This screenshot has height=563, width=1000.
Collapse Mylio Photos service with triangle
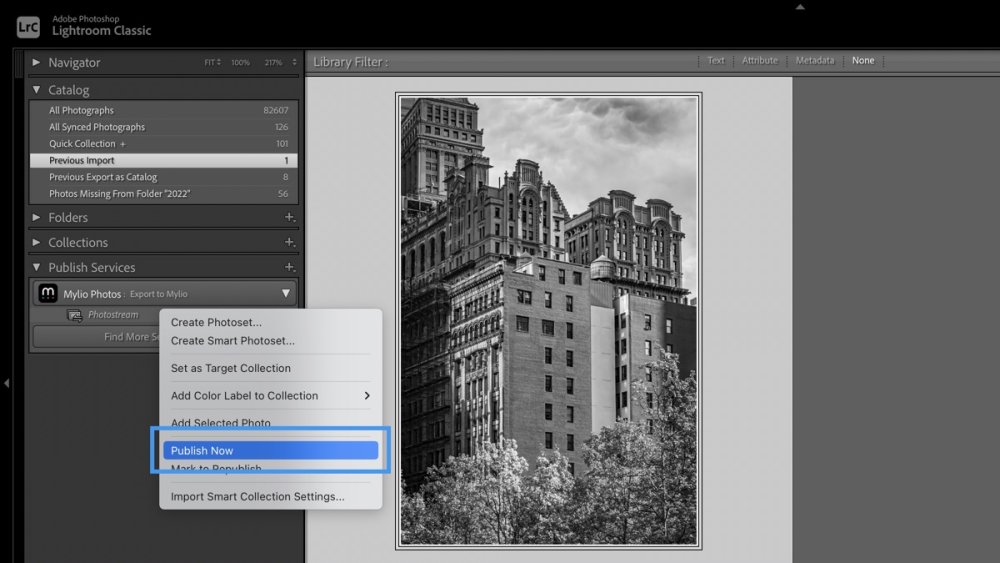point(285,294)
